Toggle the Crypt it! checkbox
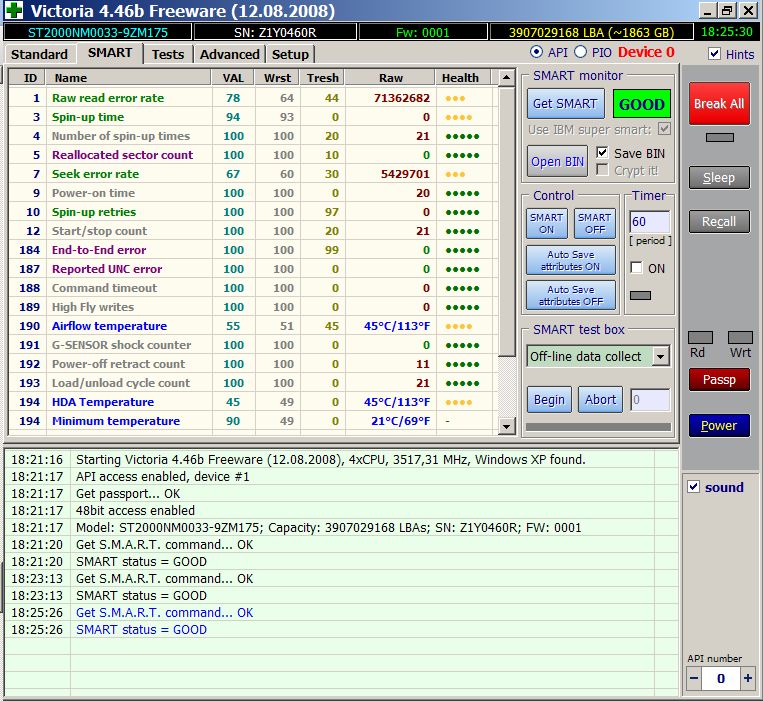 pyautogui.click(x=602, y=170)
